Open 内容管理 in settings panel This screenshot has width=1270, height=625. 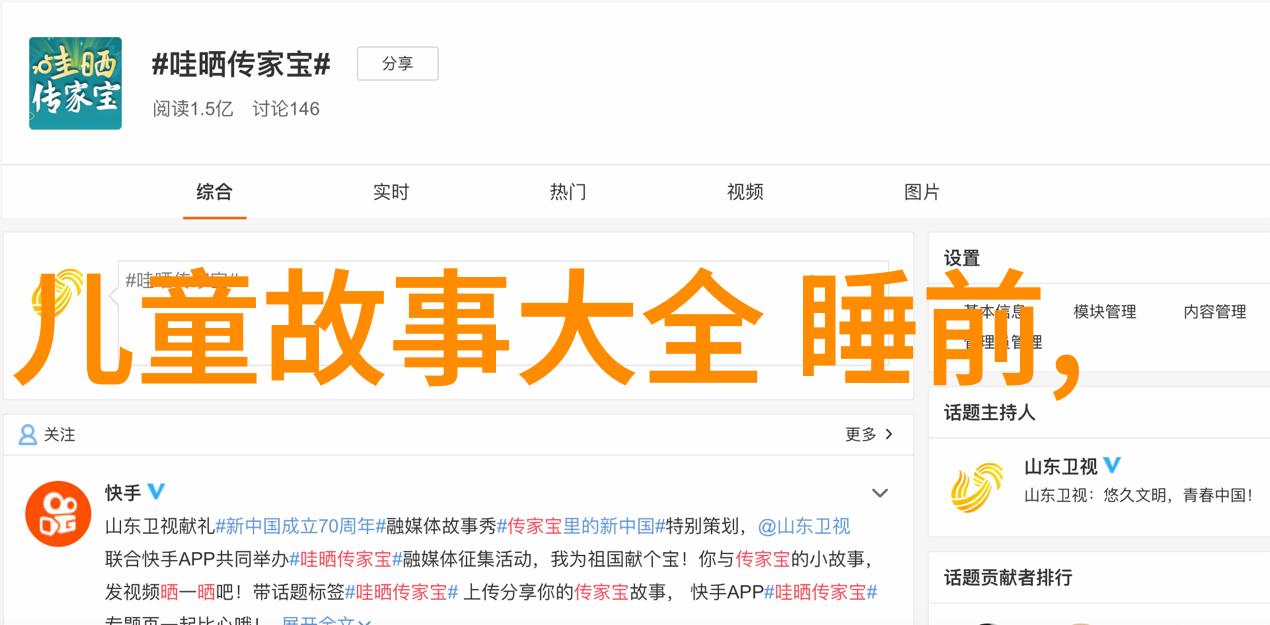[x=1215, y=312]
